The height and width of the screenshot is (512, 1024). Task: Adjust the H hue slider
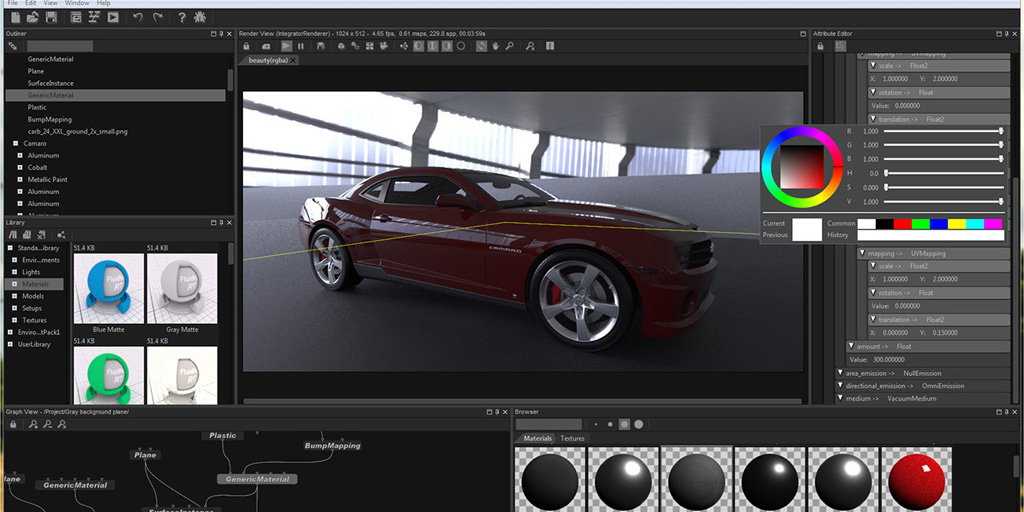944,173
